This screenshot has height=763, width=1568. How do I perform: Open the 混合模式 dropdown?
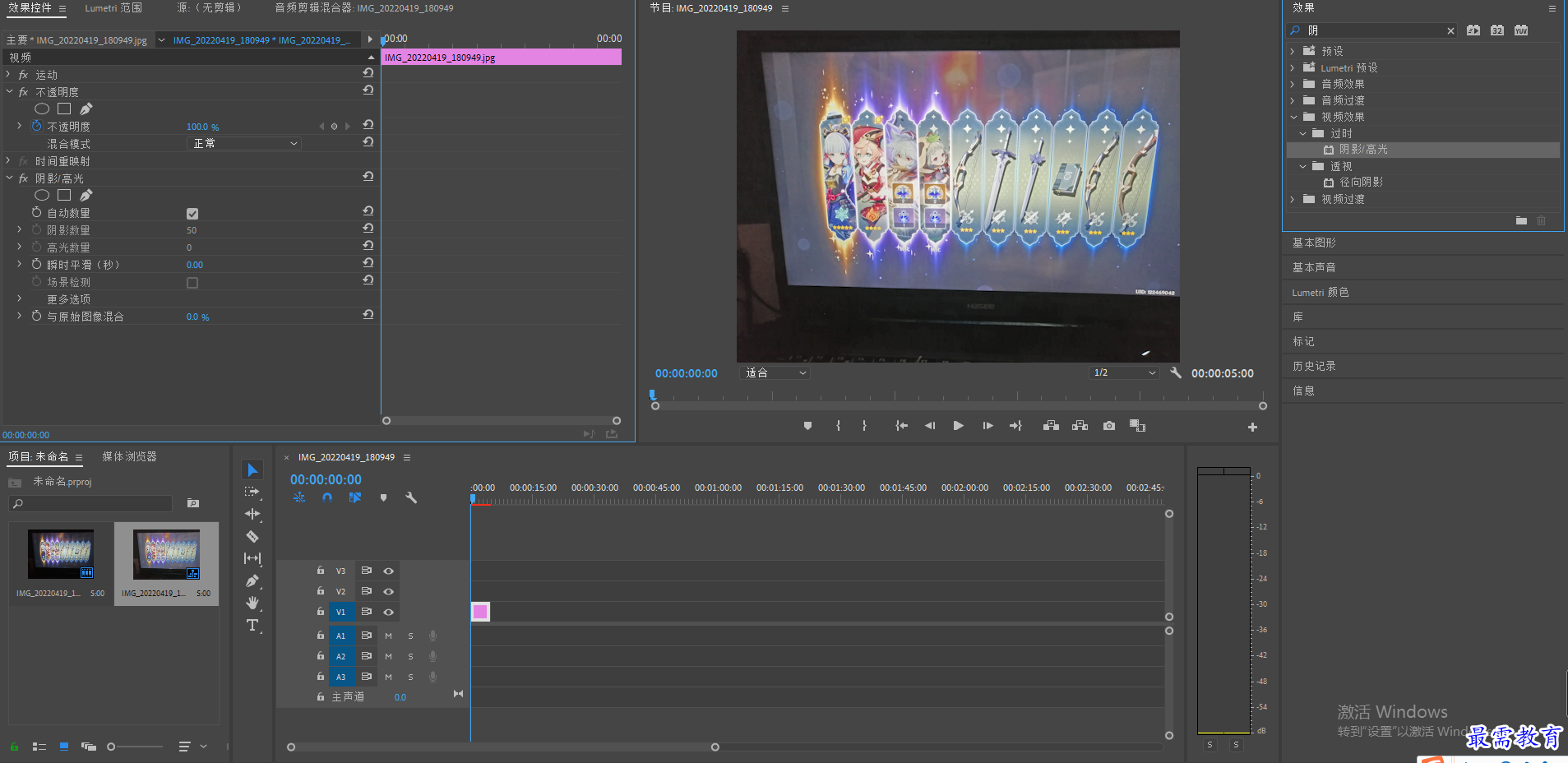point(245,143)
